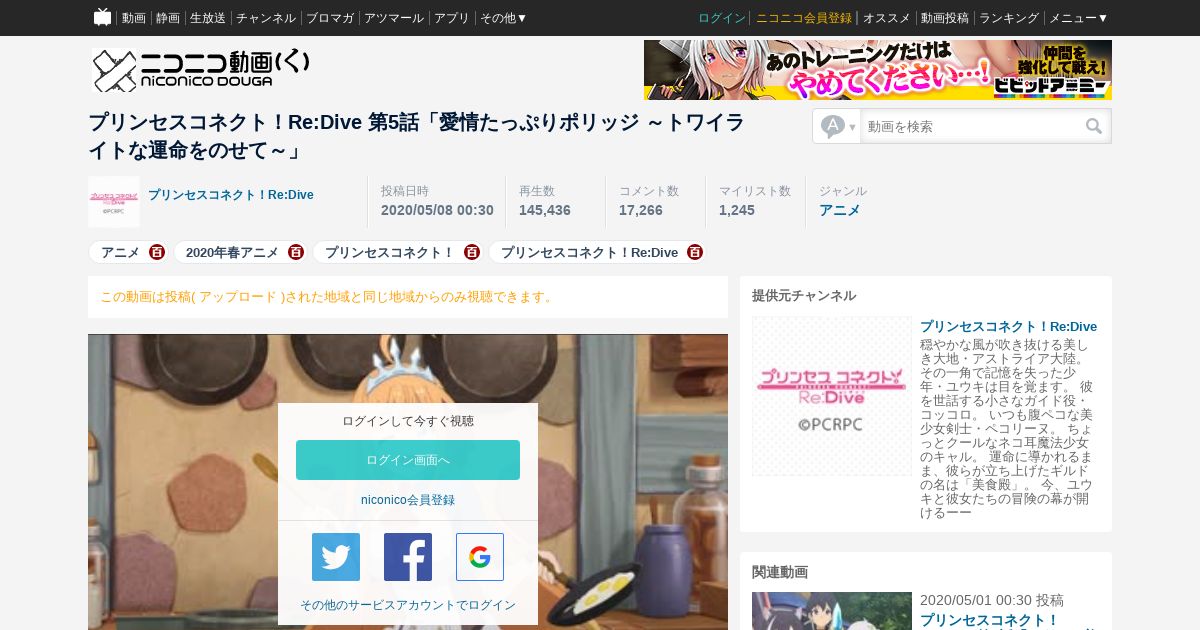The height and width of the screenshot is (630, 1200).
Task: Click the search magnifier icon
Action: (1094, 126)
